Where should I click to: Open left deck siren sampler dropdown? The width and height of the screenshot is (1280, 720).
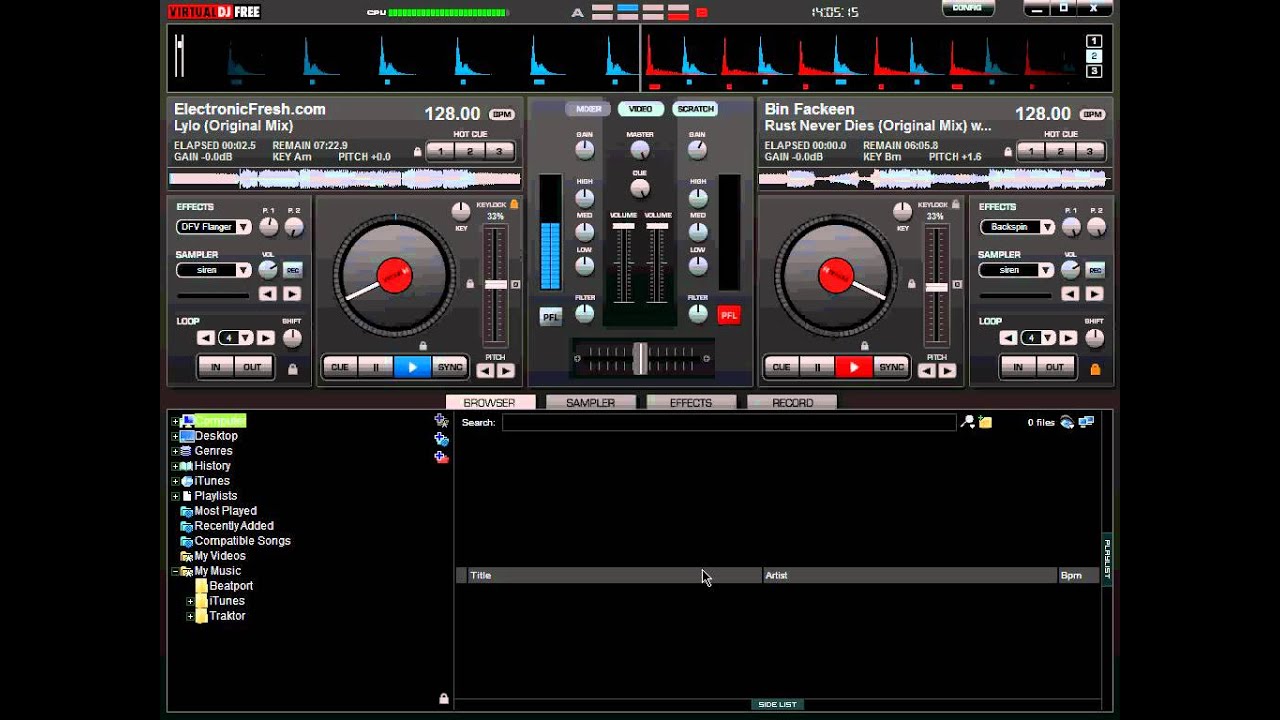pyautogui.click(x=243, y=270)
